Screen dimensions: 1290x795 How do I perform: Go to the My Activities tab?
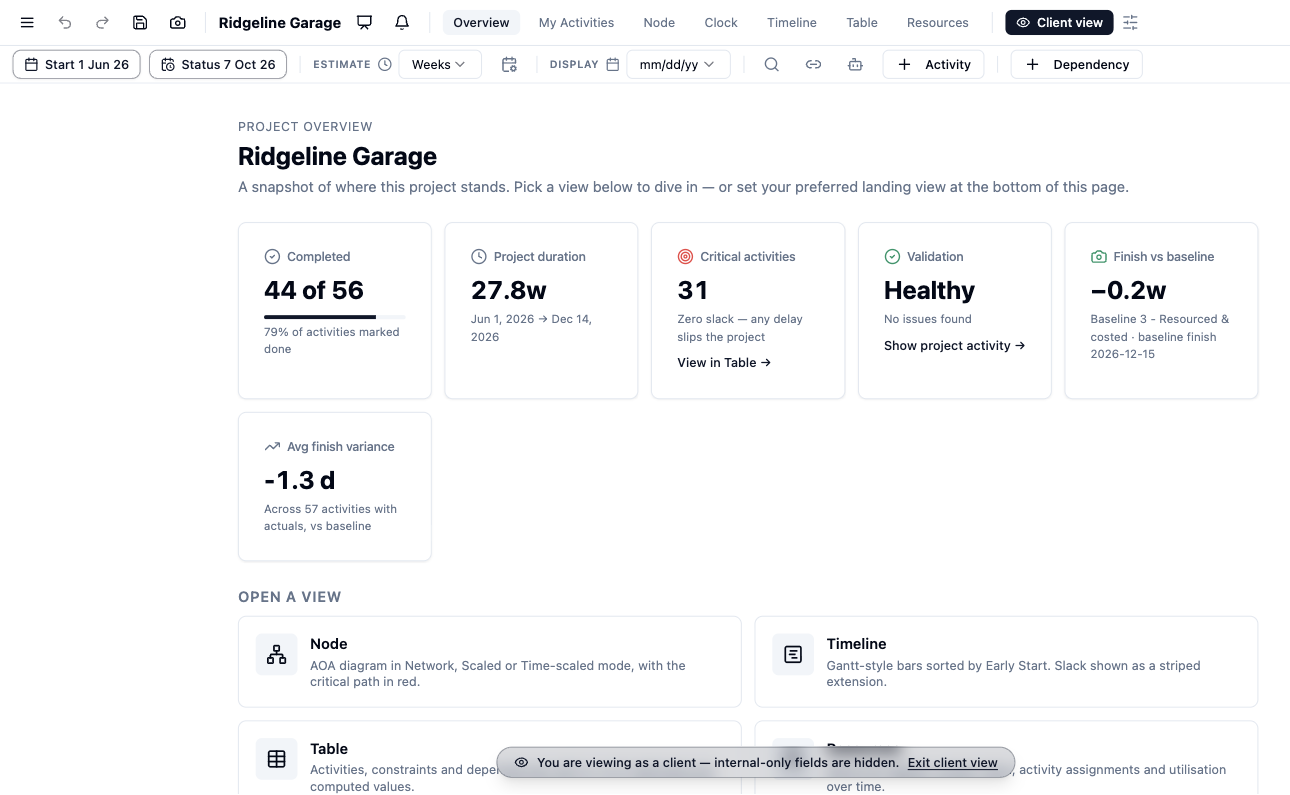tap(576, 22)
